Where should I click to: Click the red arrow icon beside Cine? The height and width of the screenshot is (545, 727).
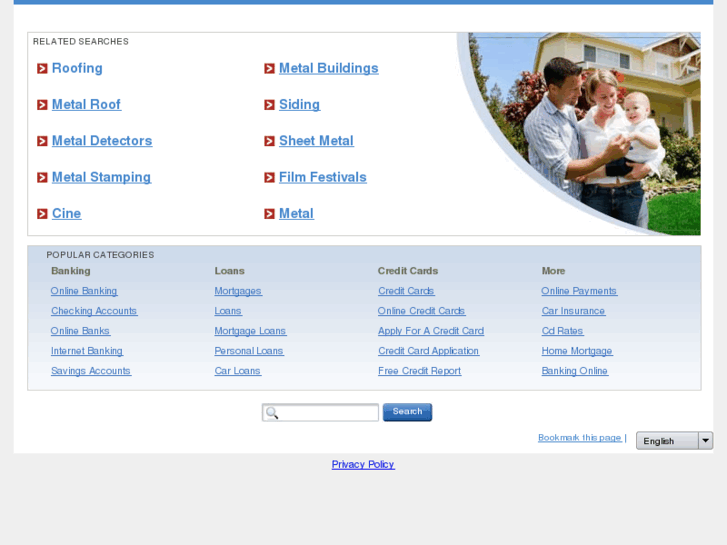coord(42,214)
